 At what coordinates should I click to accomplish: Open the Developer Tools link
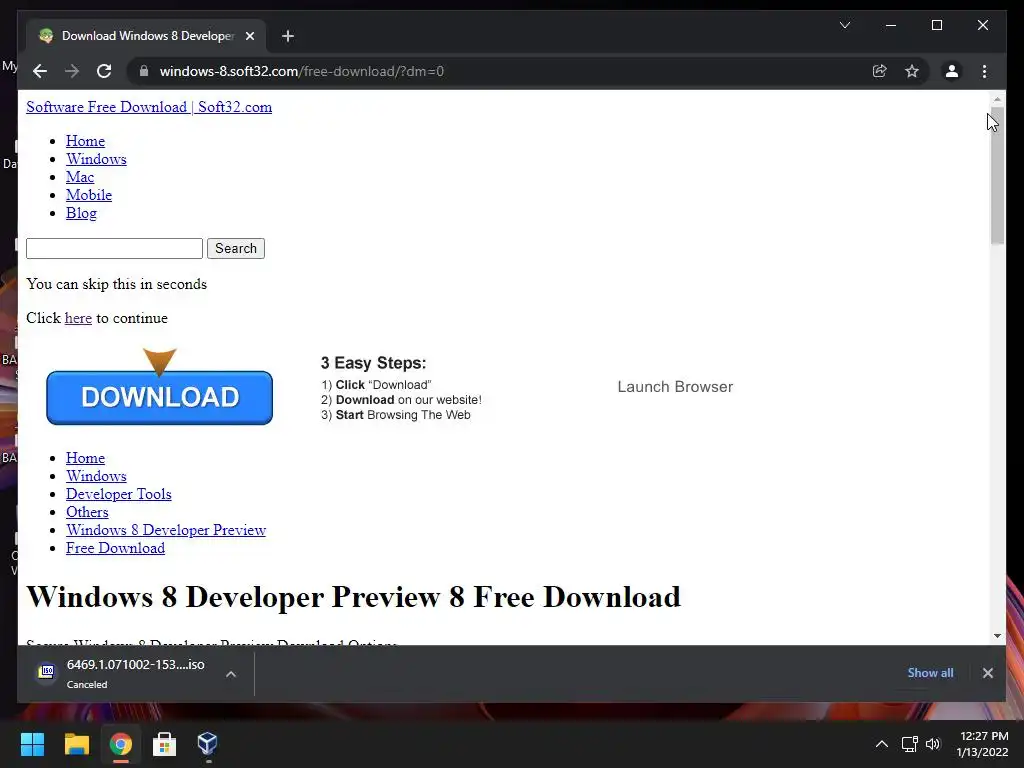[119, 494]
